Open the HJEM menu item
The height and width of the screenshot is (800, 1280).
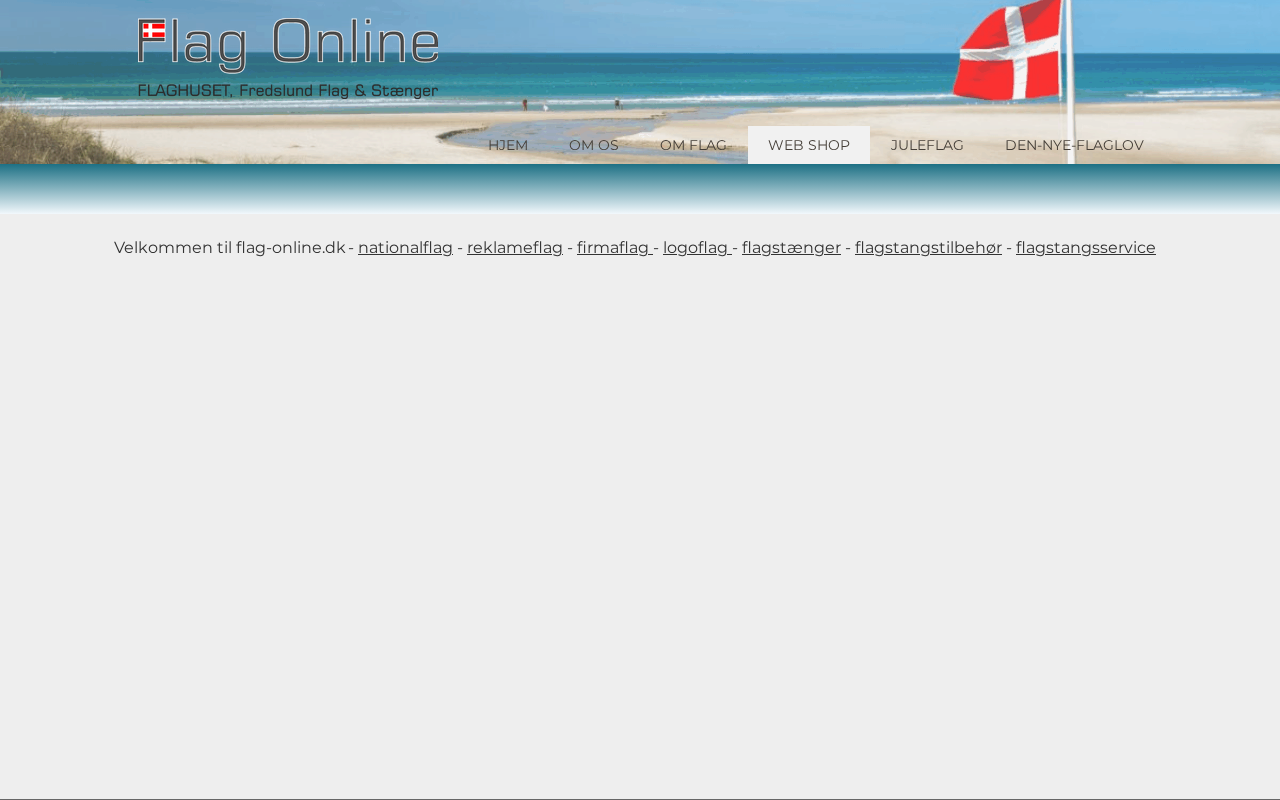[x=508, y=145]
